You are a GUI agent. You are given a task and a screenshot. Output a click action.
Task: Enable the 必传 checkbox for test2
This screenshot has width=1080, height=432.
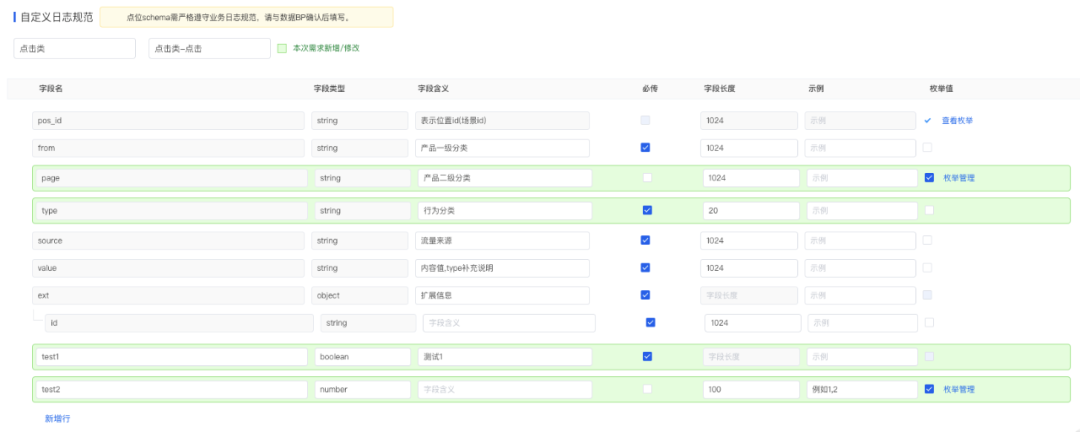(x=647, y=389)
